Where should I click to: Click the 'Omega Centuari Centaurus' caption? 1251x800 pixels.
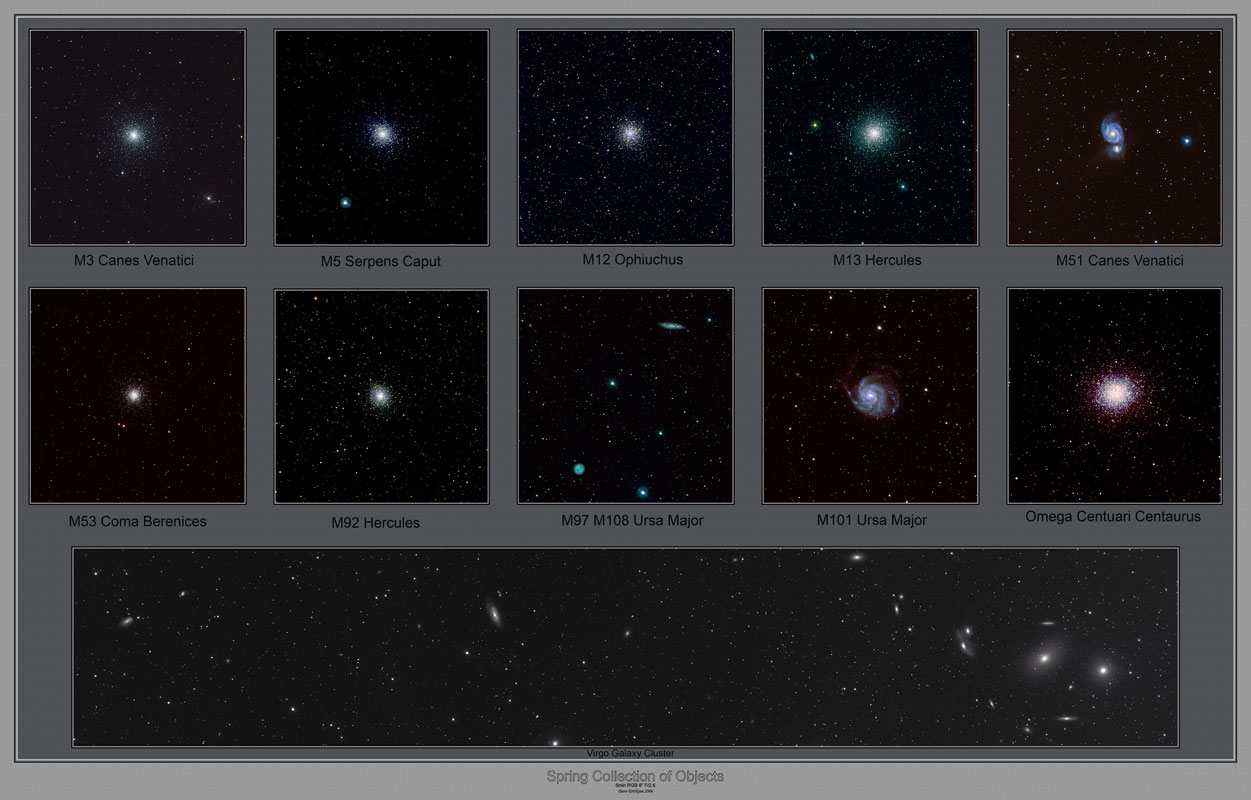click(1113, 517)
